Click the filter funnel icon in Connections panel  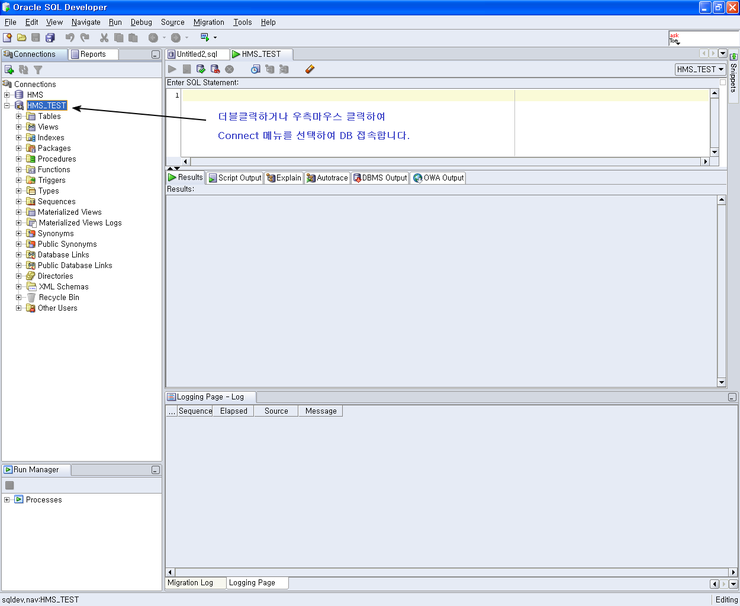click(x=38, y=70)
